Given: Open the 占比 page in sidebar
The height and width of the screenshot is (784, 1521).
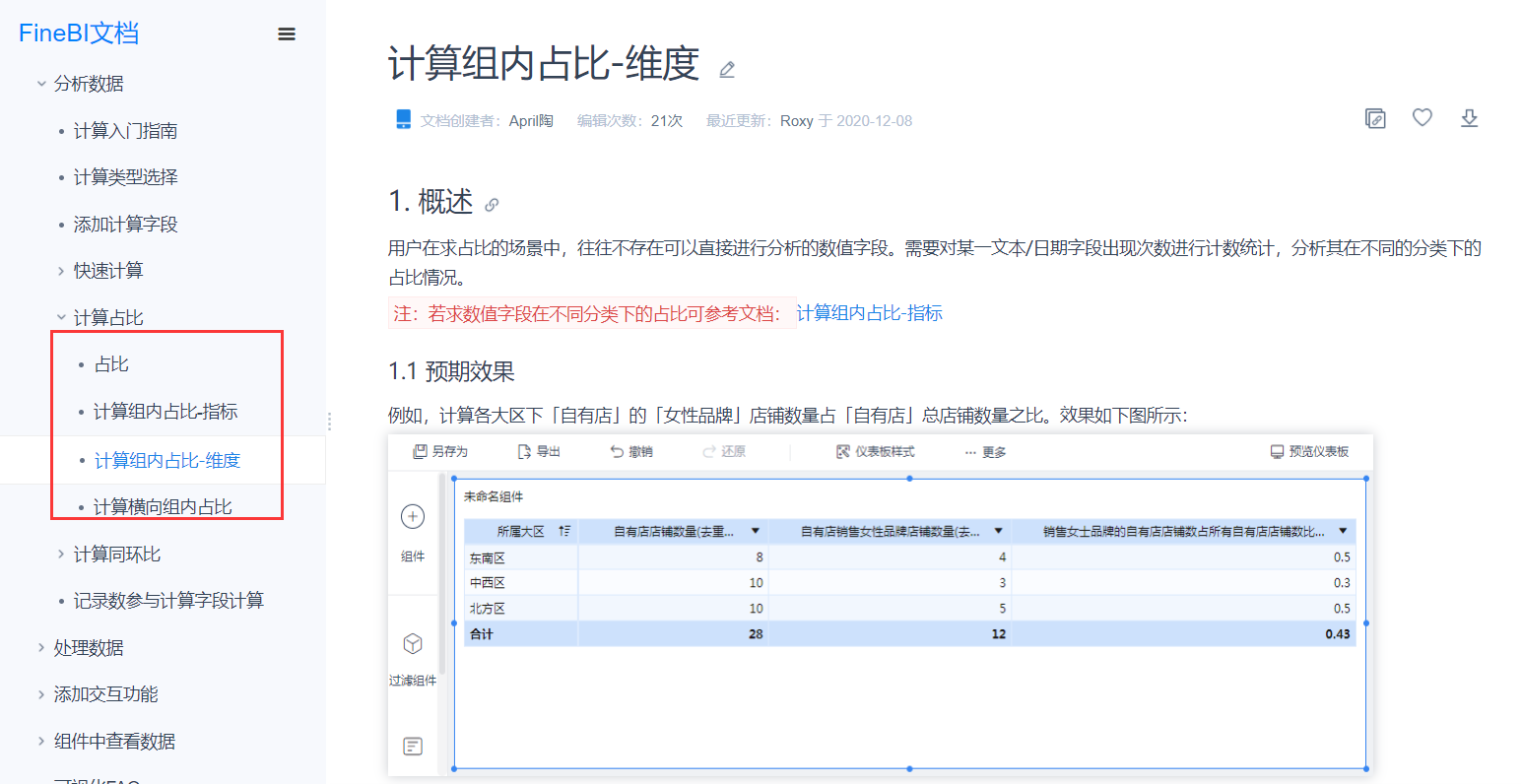Looking at the screenshot, I should point(111,364).
